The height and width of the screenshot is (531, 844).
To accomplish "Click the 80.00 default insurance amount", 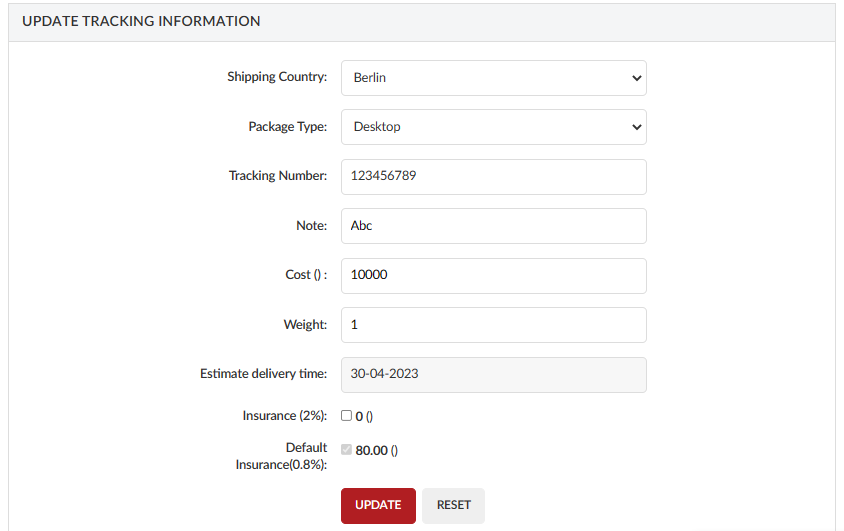I will pyautogui.click(x=371, y=450).
